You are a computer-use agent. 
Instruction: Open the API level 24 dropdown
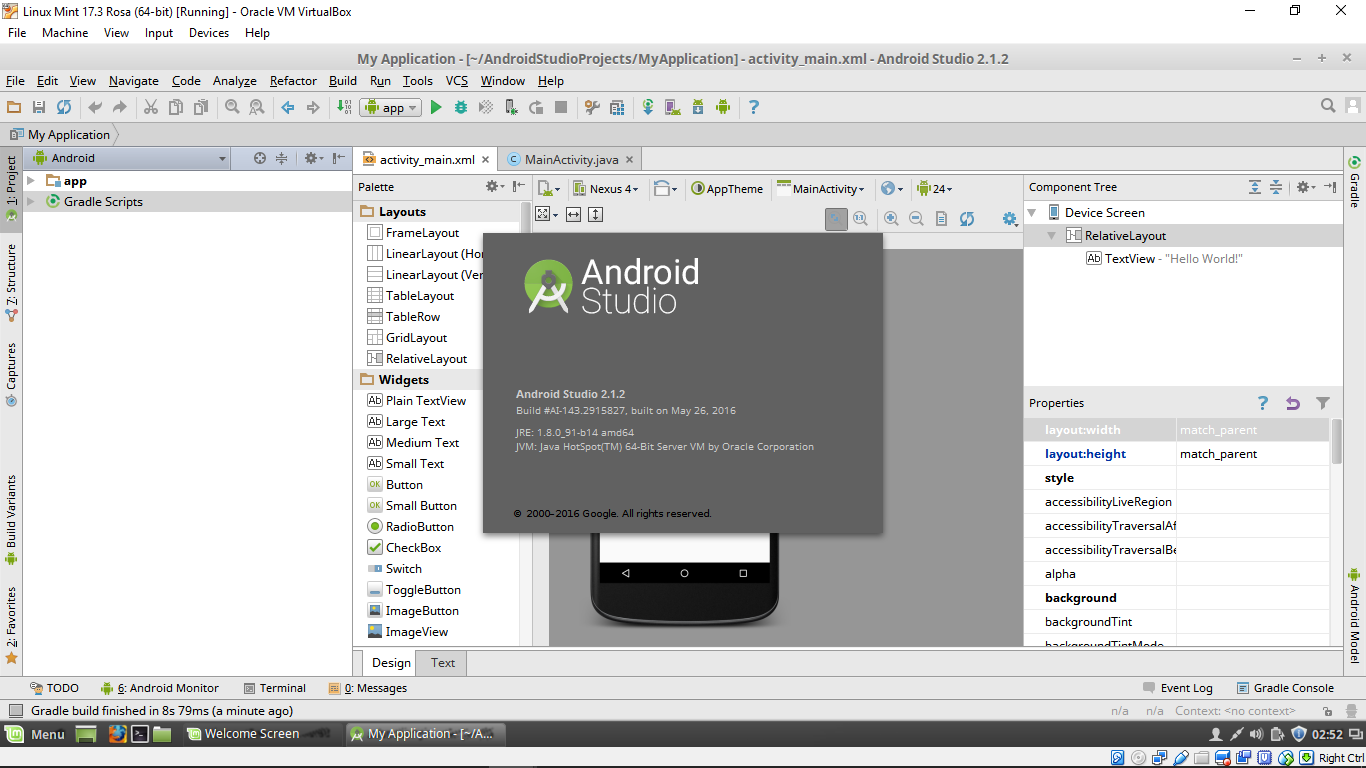(935, 188)
